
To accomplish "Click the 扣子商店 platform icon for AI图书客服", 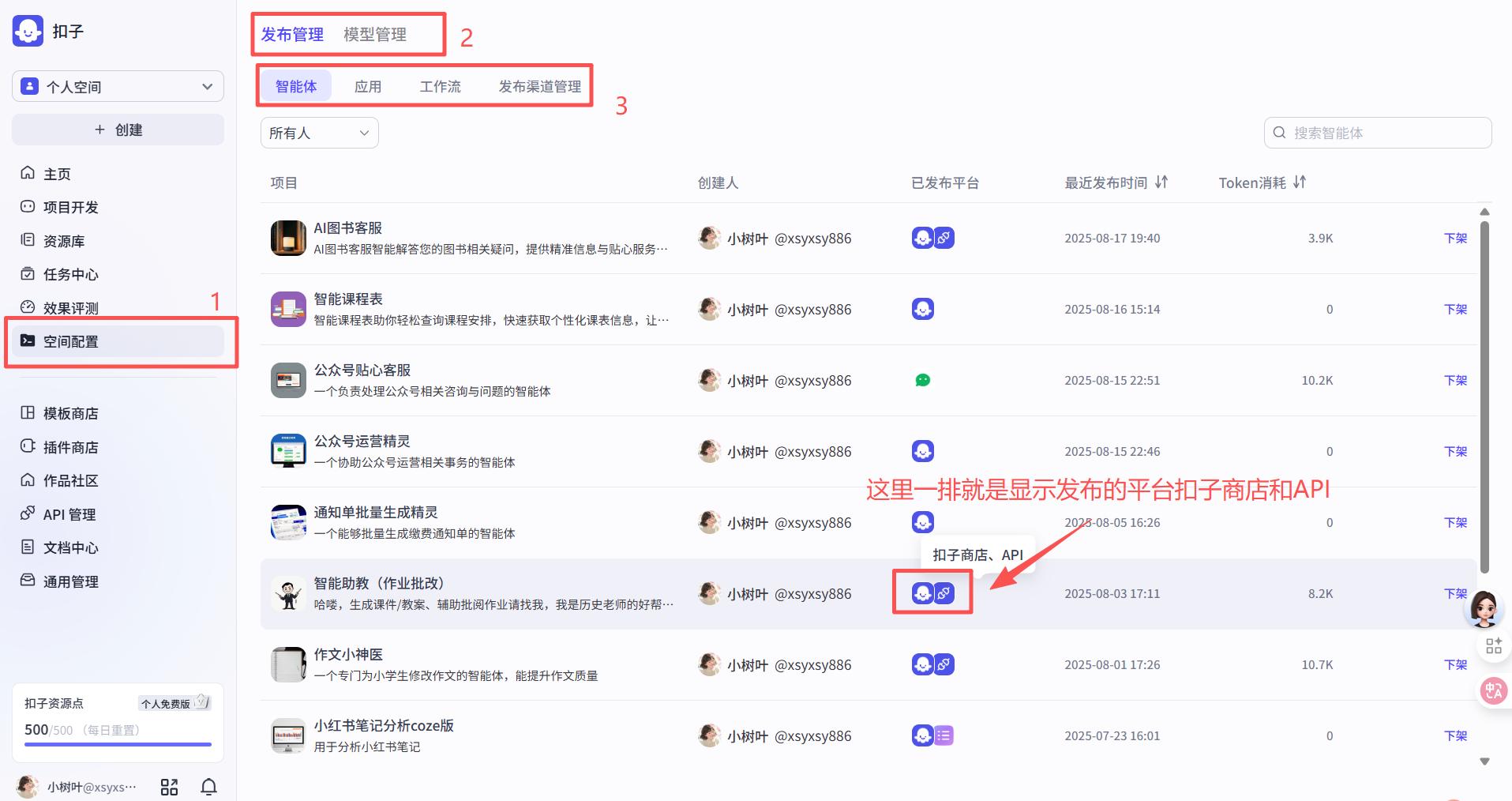I will click(x=922, y=238).
